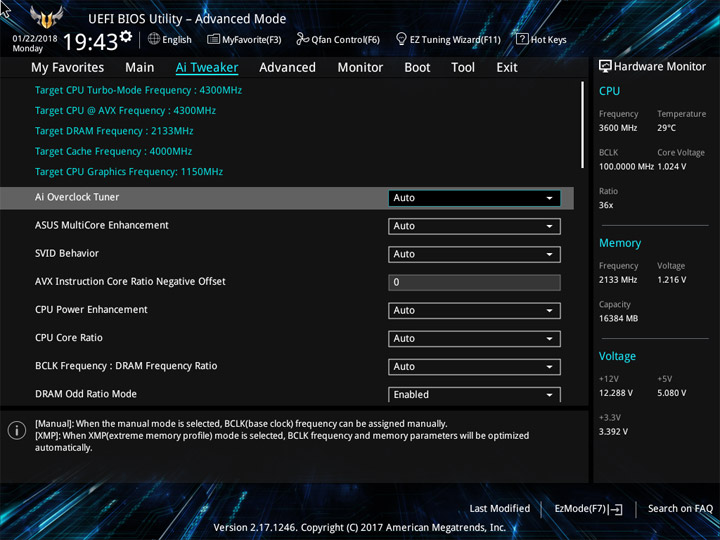Open ASUS MultiCore Enhancement dropdown
The image size is (720, 540).
[x=474, y=226]
